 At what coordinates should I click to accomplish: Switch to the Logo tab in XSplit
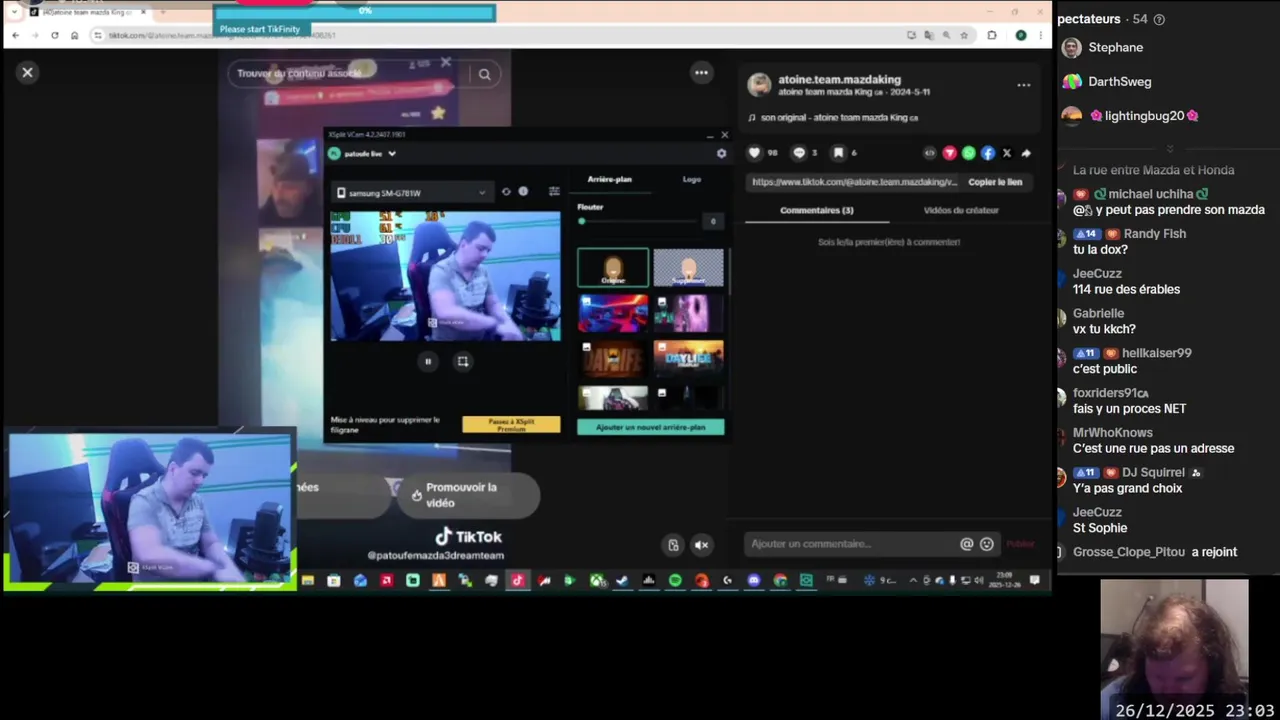[692, 179]
